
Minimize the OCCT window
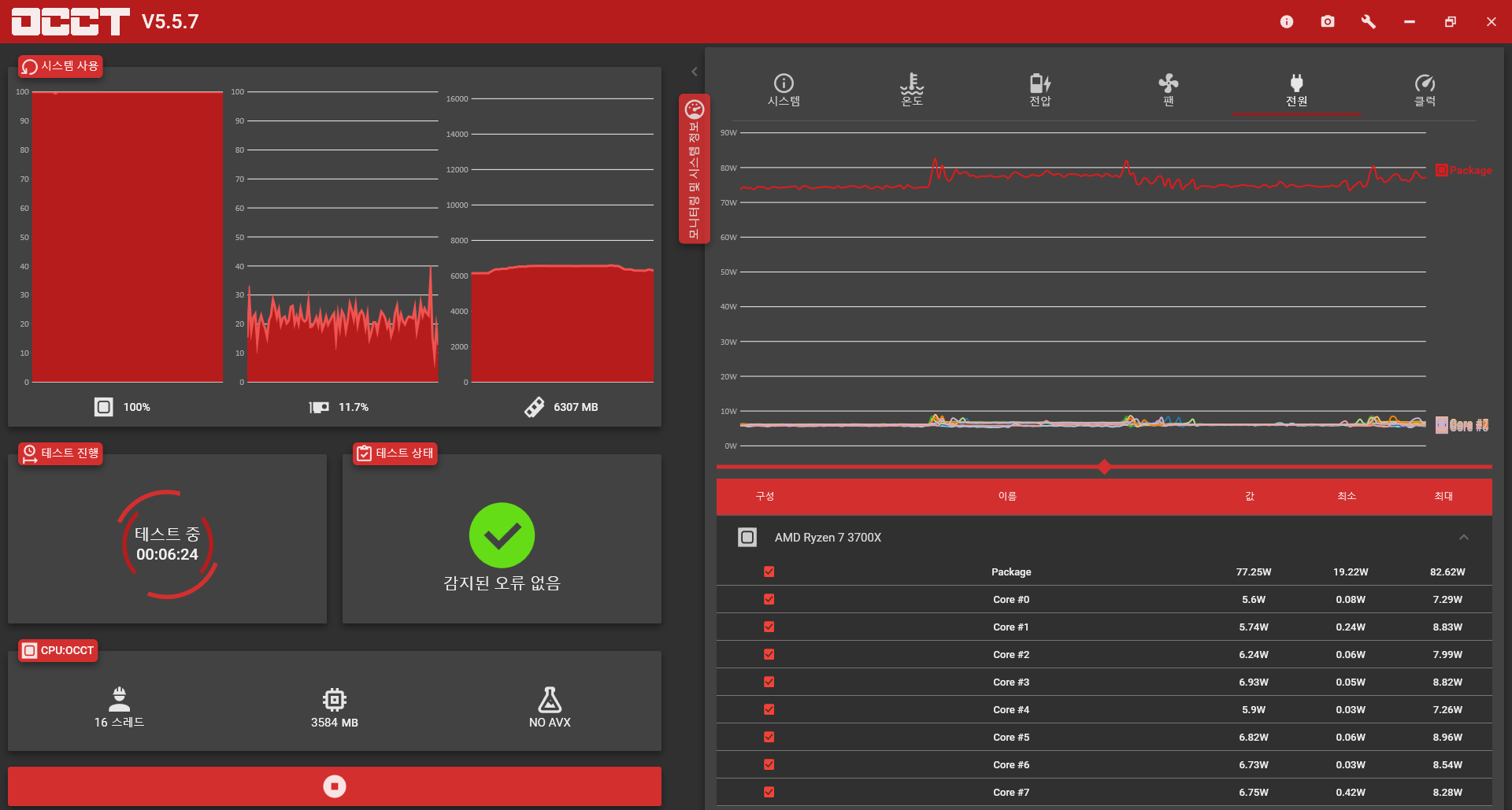coord(1410,21)
